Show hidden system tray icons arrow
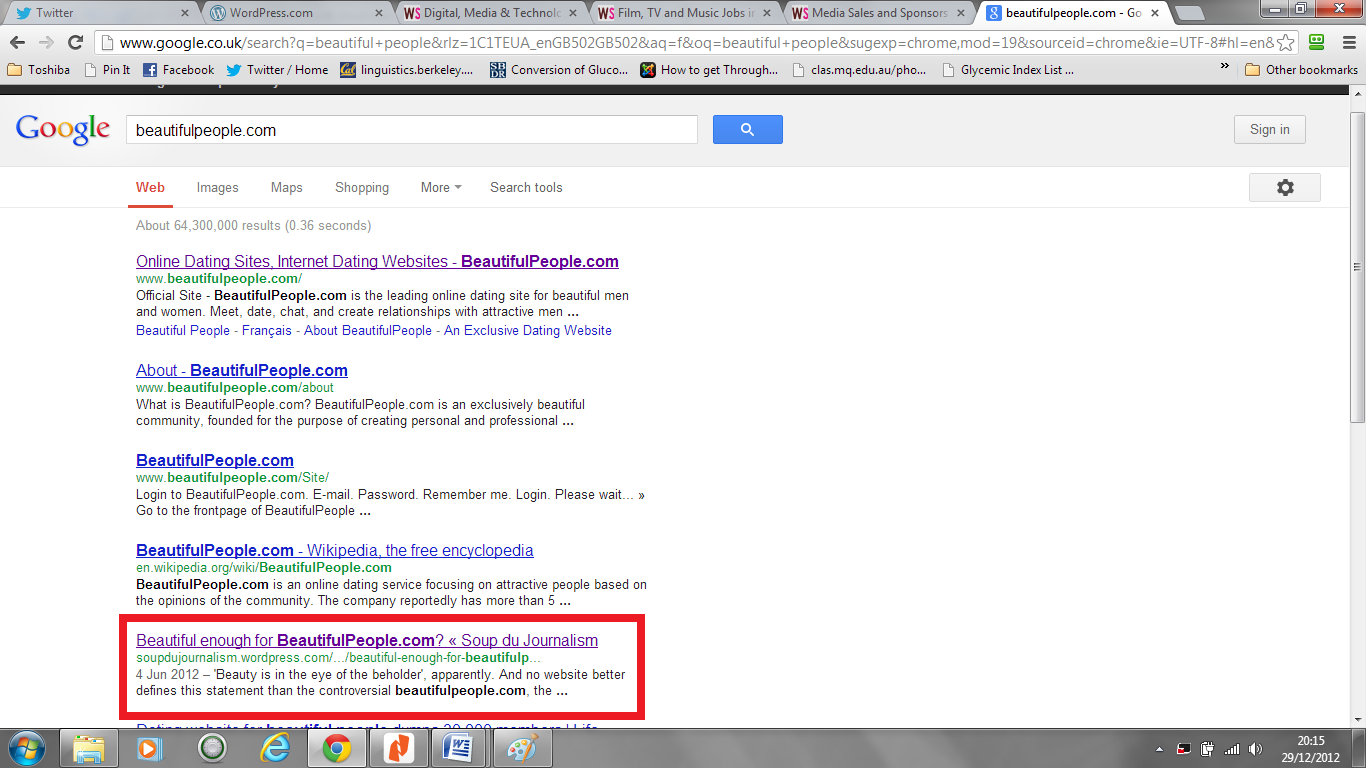 (x=1160, y=749)
